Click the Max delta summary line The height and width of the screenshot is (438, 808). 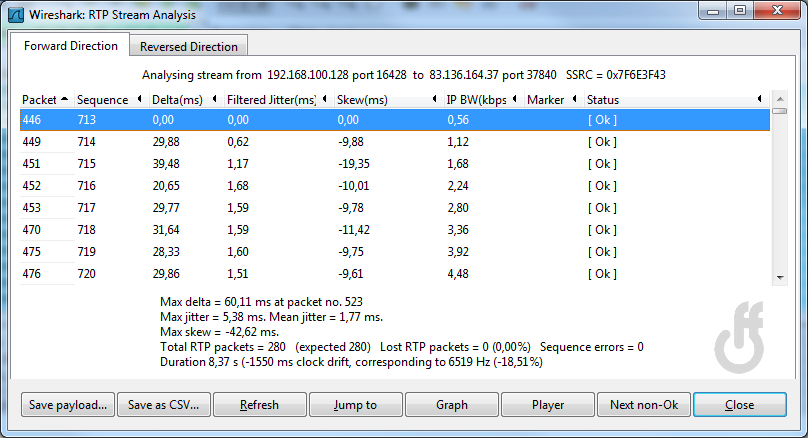point(261,302)
